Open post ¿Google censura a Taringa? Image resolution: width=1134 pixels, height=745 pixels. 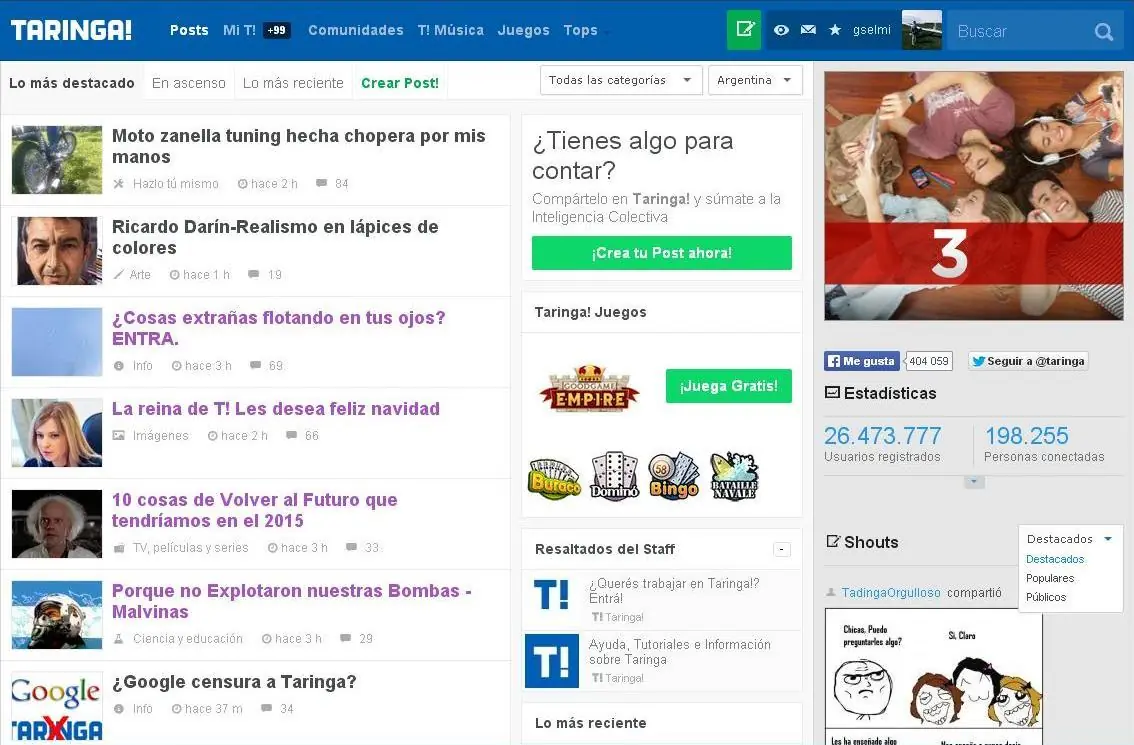234,682
